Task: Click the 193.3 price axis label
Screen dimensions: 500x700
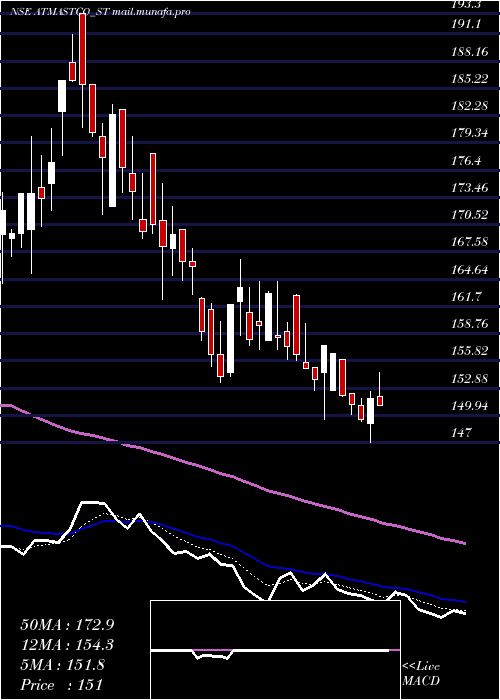Action: [467, 4]
